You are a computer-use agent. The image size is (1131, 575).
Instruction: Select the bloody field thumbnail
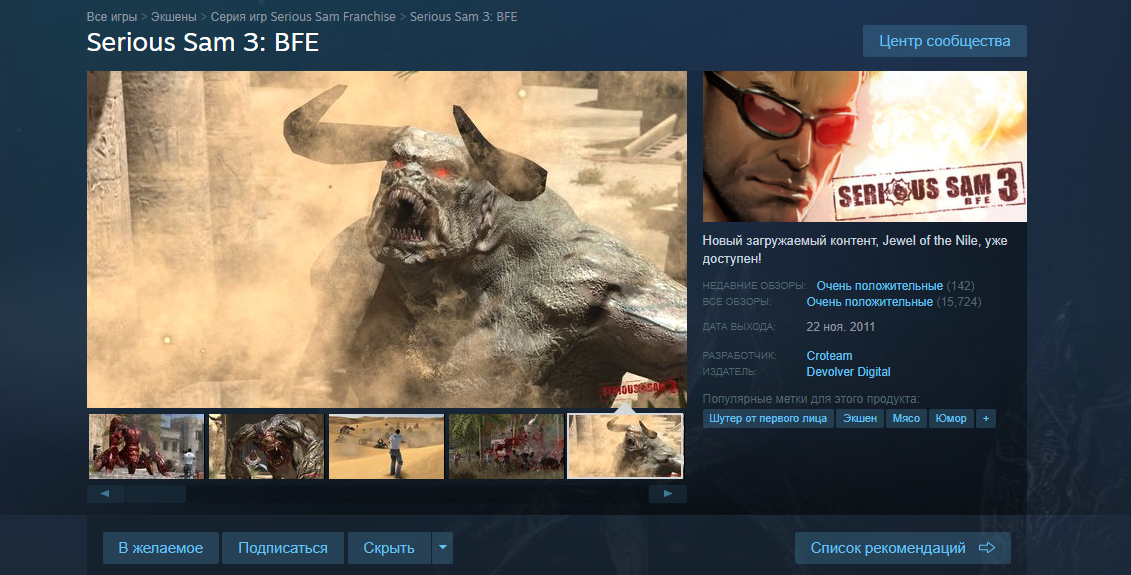tap(506, 447)
